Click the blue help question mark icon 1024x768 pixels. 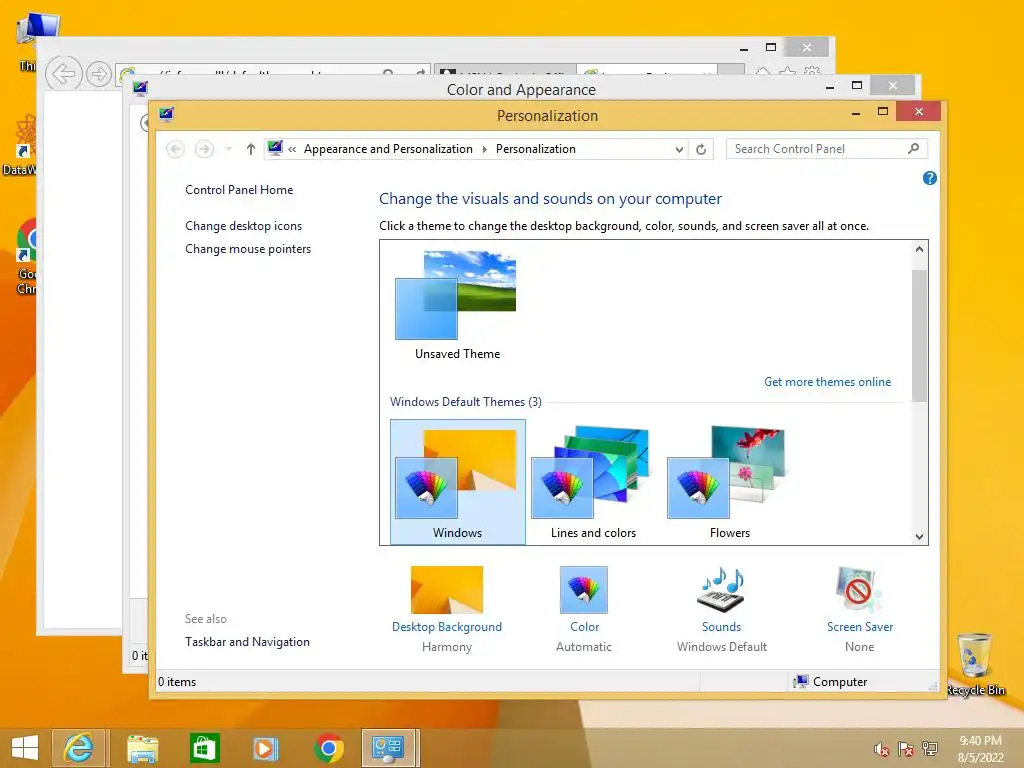click(929, 178)
